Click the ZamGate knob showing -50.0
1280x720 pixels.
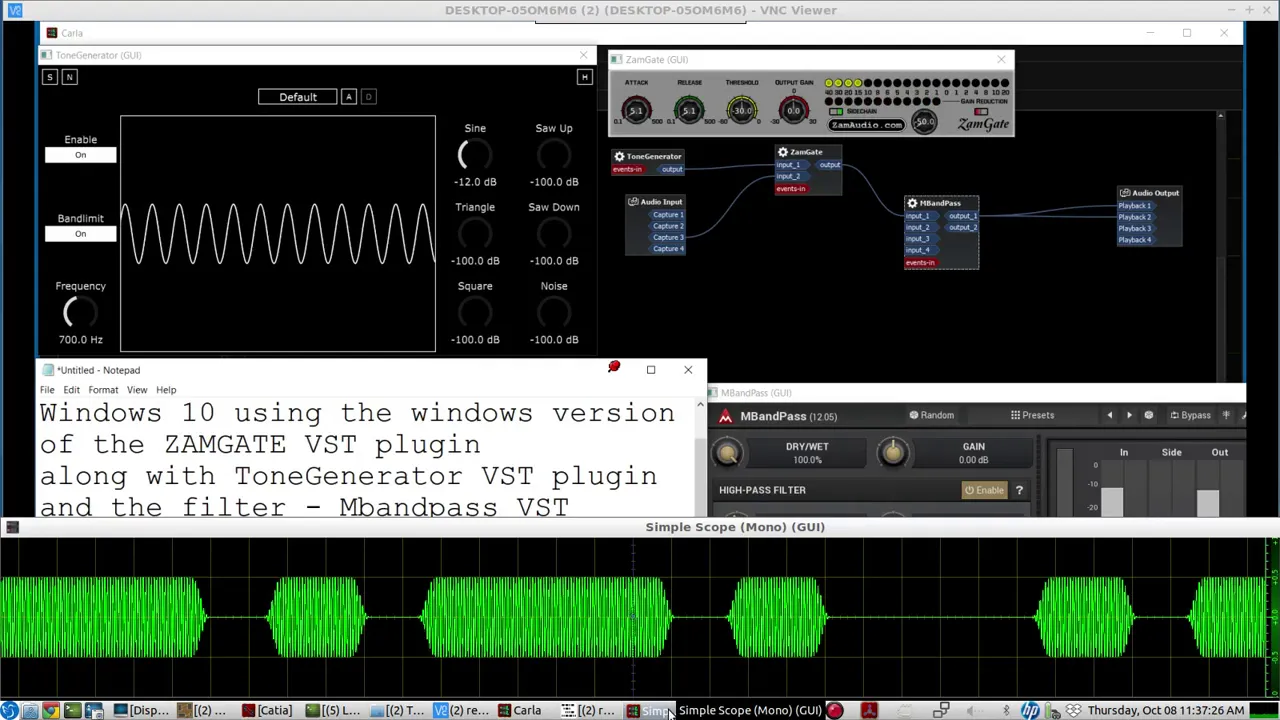(925, 122)
